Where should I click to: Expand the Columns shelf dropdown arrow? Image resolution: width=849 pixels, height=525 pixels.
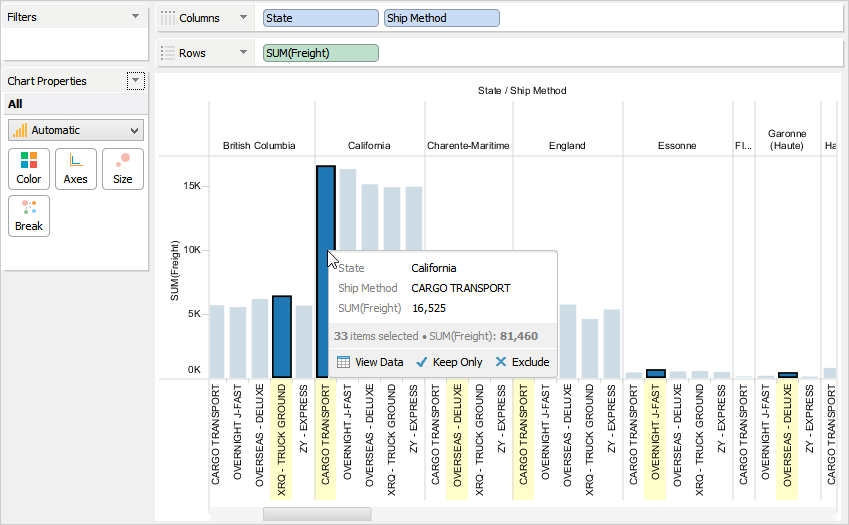[243, 18]
